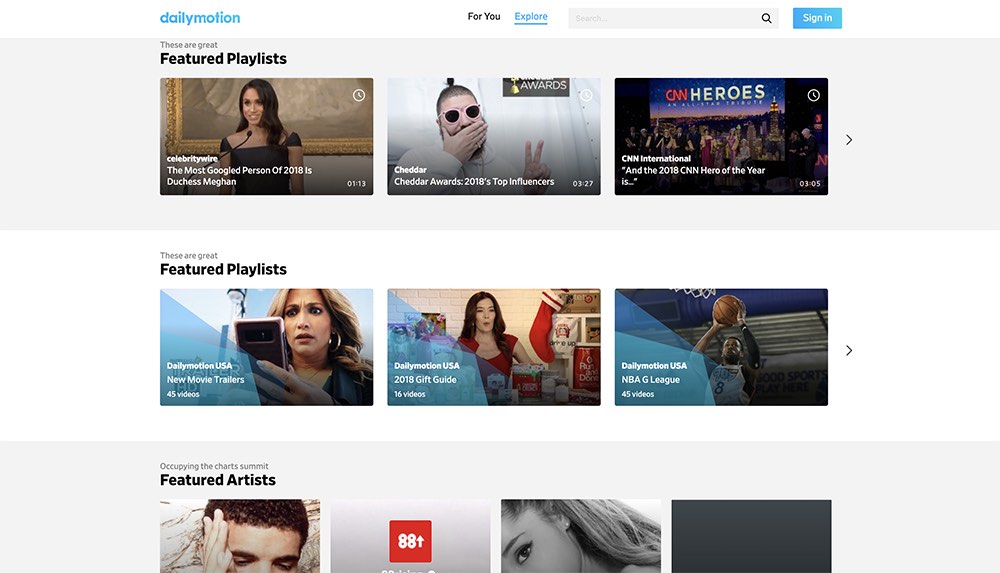Open the 88rising featured artist card
Image resolution: width=1000 pixels, height=573 pixels.
click(410, 536)
